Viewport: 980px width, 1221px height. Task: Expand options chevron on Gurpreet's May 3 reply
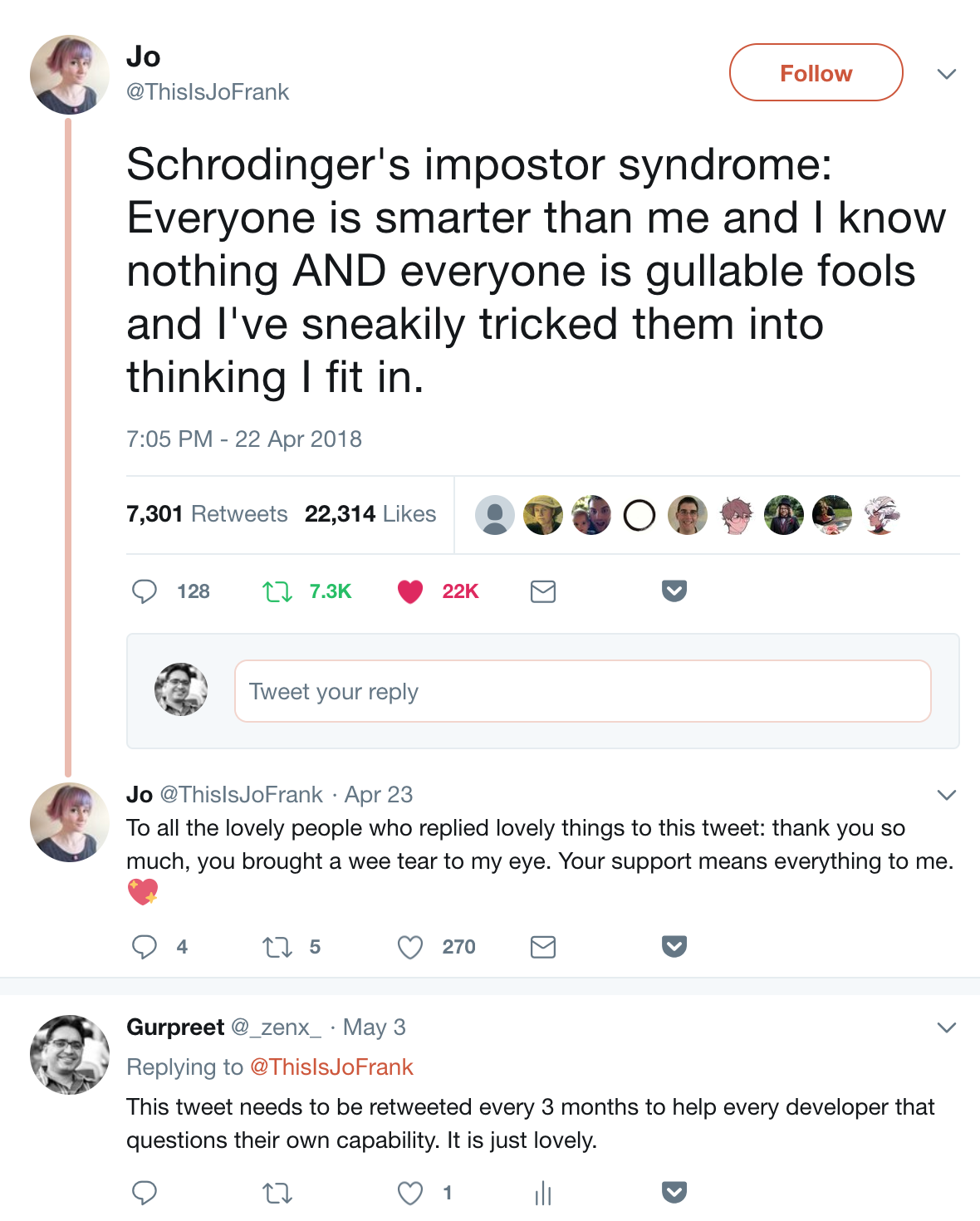947,1027
